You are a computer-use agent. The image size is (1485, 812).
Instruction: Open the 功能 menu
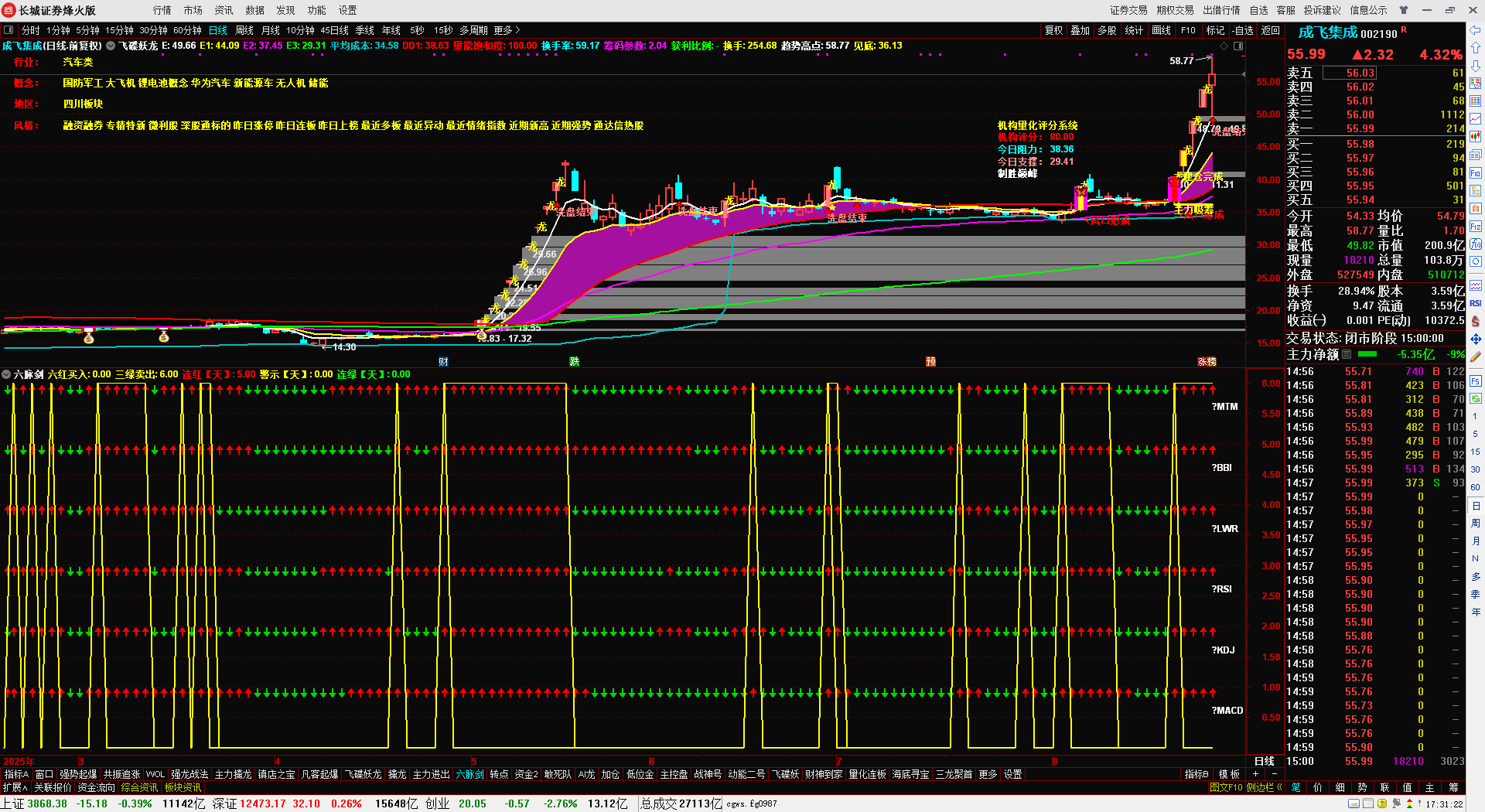coord(317,10)
